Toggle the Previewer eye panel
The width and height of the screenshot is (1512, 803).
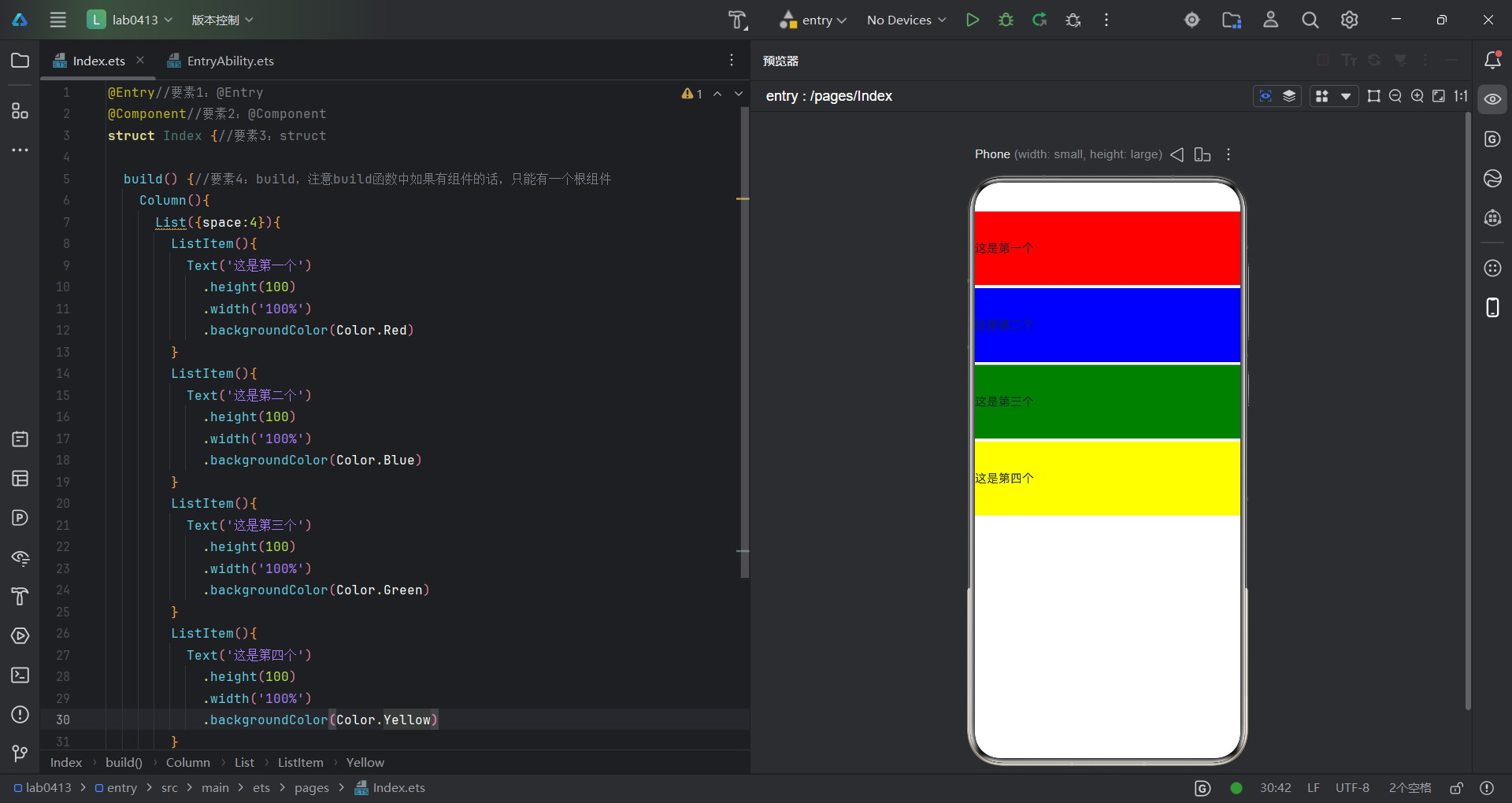1492,99
